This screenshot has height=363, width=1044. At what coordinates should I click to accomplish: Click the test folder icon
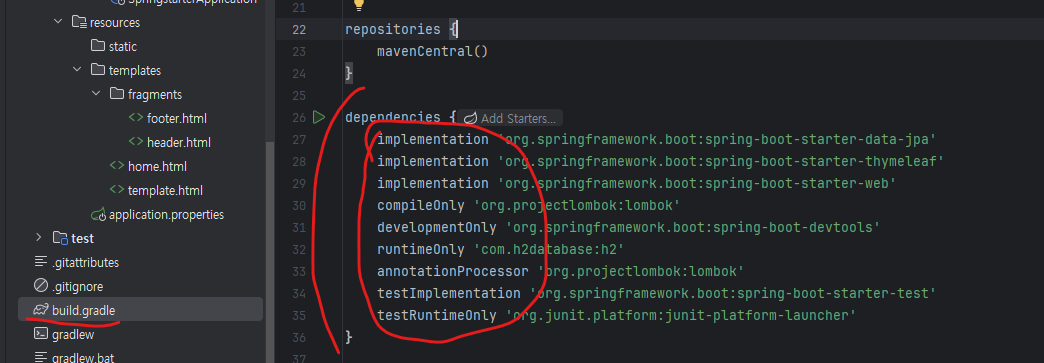click(x=61, y=238)
